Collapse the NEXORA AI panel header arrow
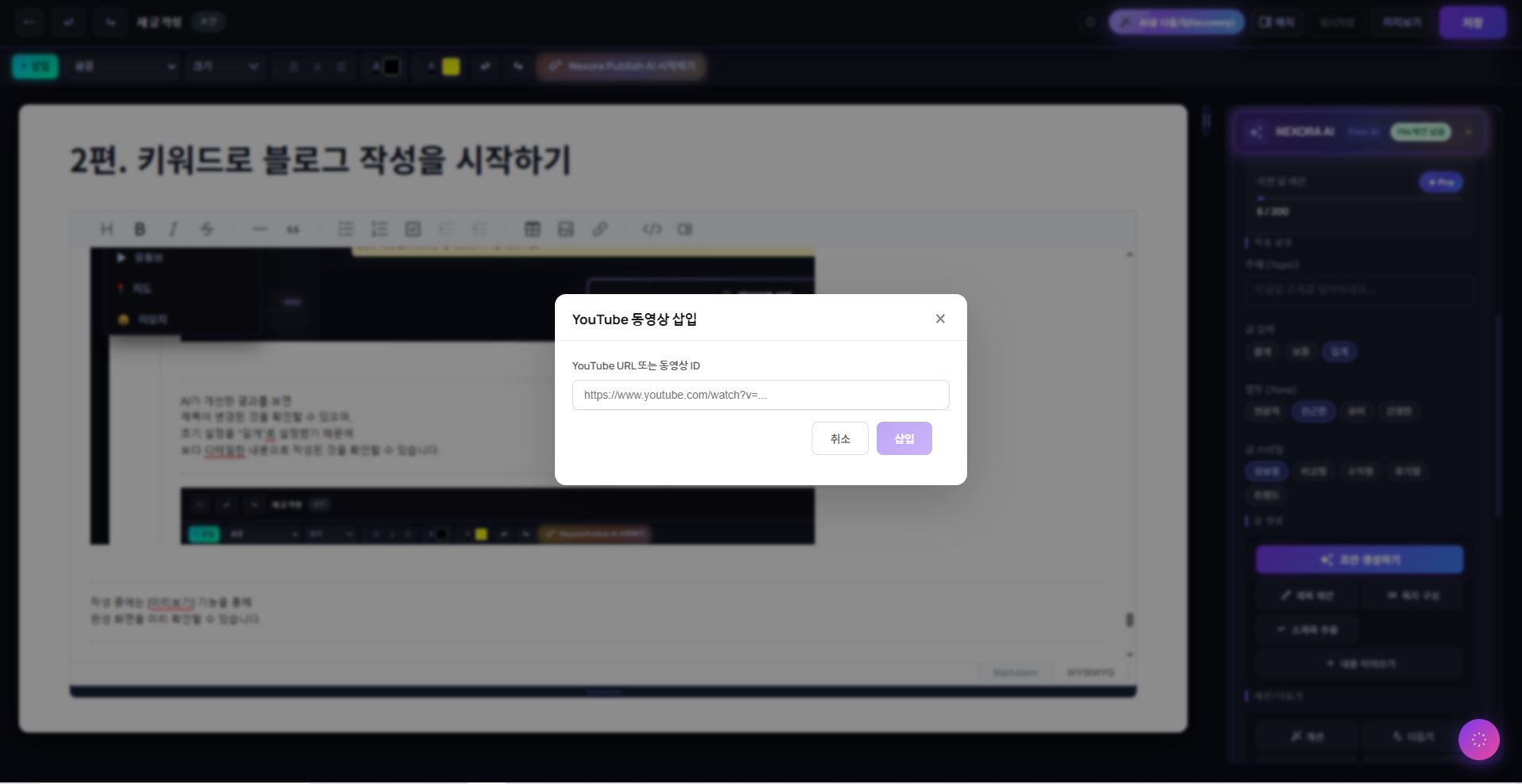 [1468, 132]
